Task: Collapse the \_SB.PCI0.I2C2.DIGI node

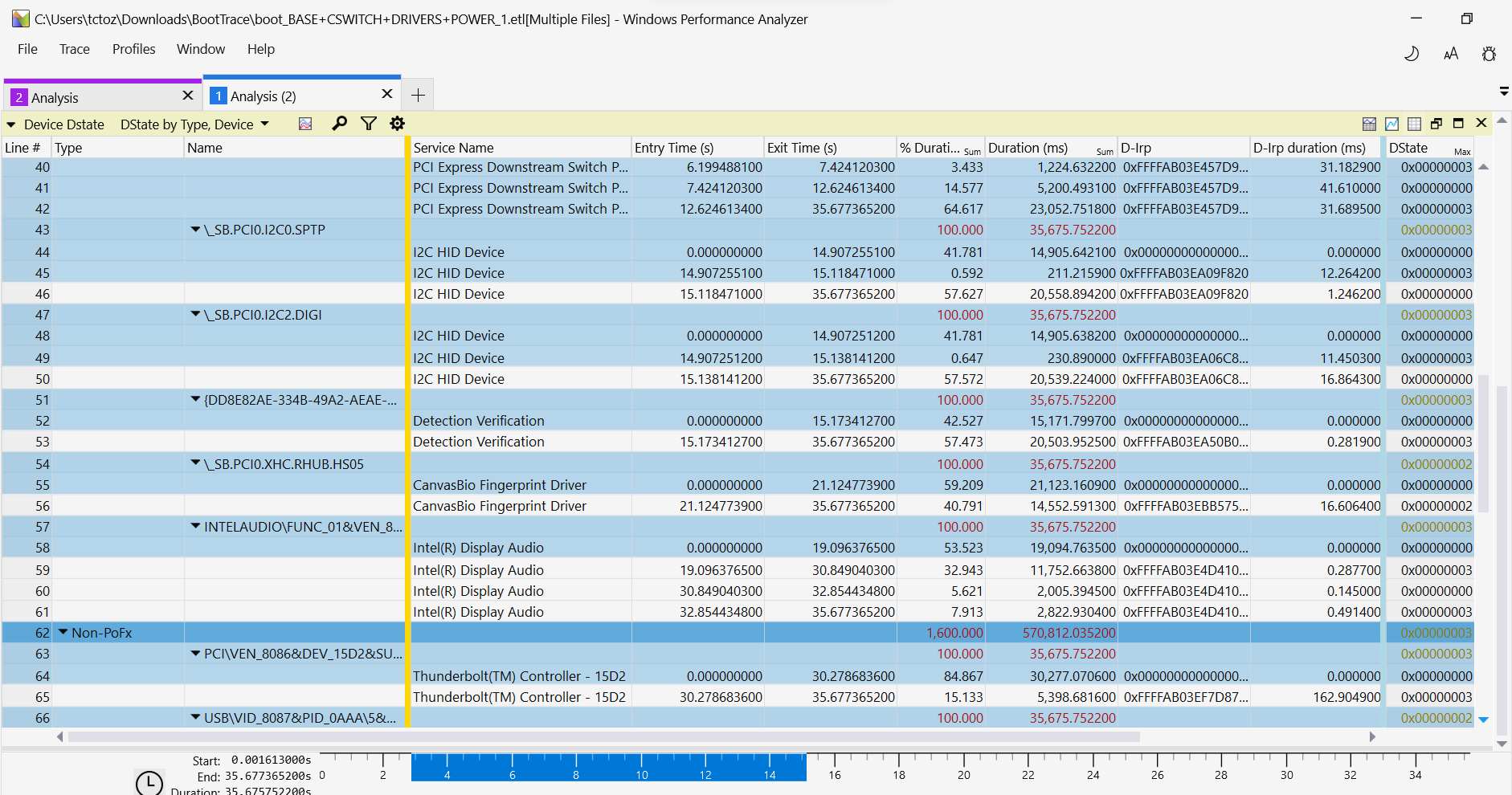Action: point(195,315)
